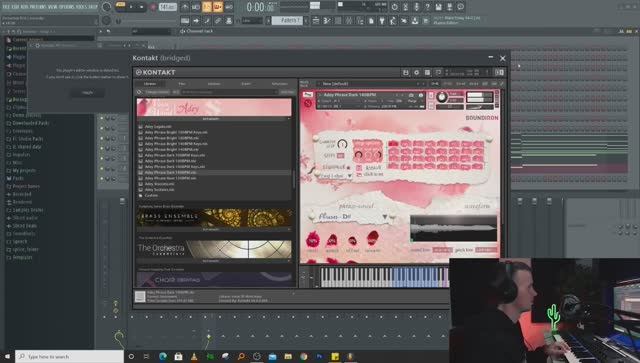Open the snap Line dropdown in toolbar

[x=252, y=20]
